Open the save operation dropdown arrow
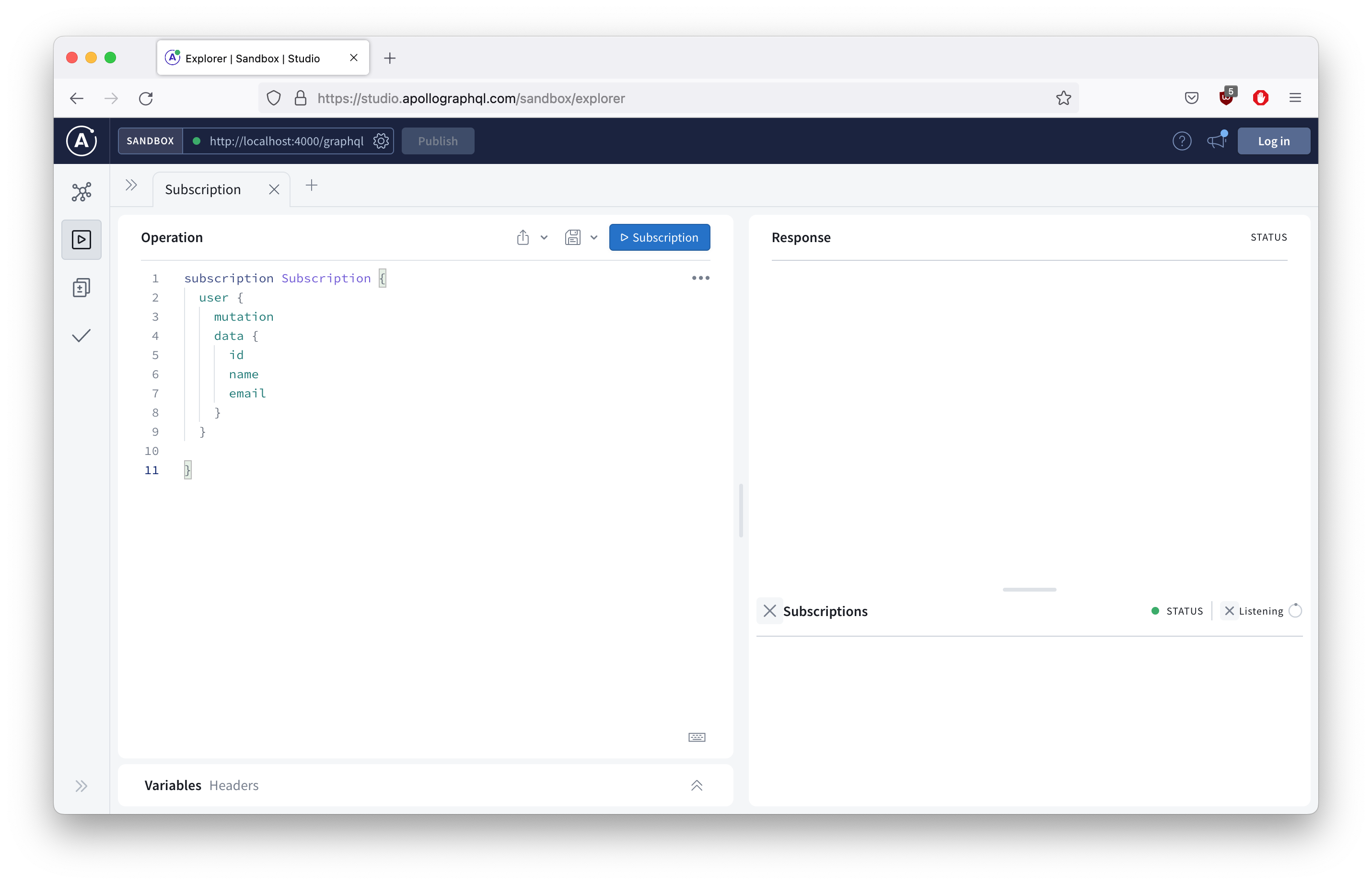 pos(593,237)
